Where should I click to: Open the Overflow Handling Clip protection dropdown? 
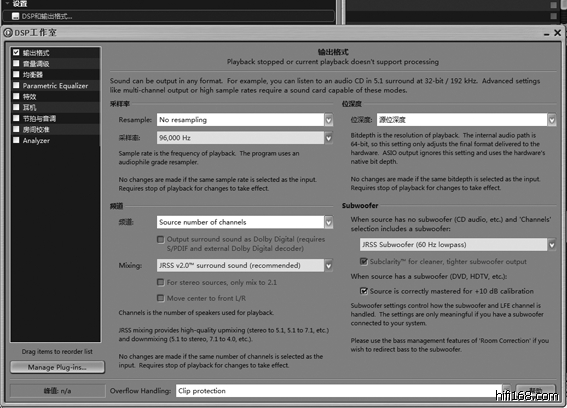[344, 391]
